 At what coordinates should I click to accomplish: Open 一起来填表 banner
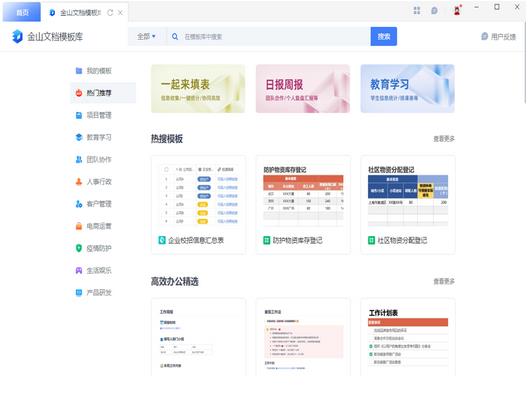tap(198, 89)
